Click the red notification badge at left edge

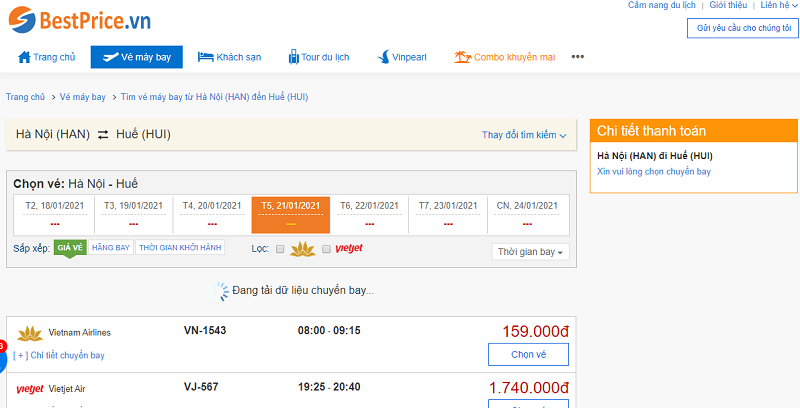click(2, 347)
